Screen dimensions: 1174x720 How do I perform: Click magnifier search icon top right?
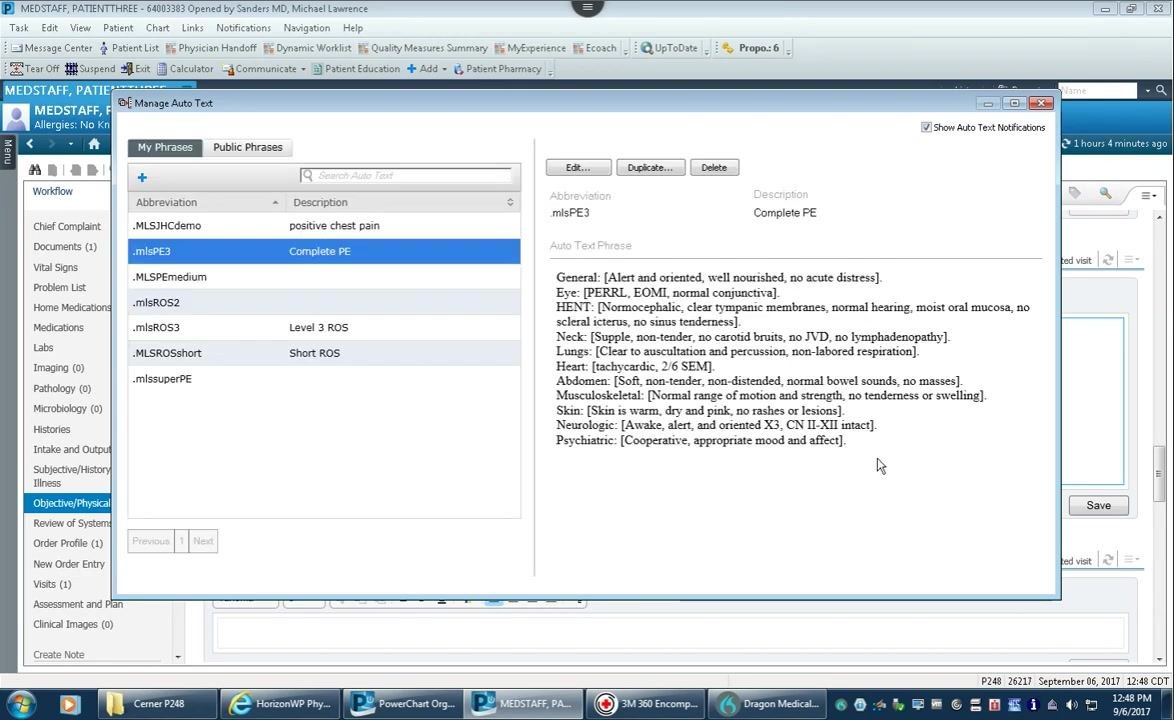1161,90
